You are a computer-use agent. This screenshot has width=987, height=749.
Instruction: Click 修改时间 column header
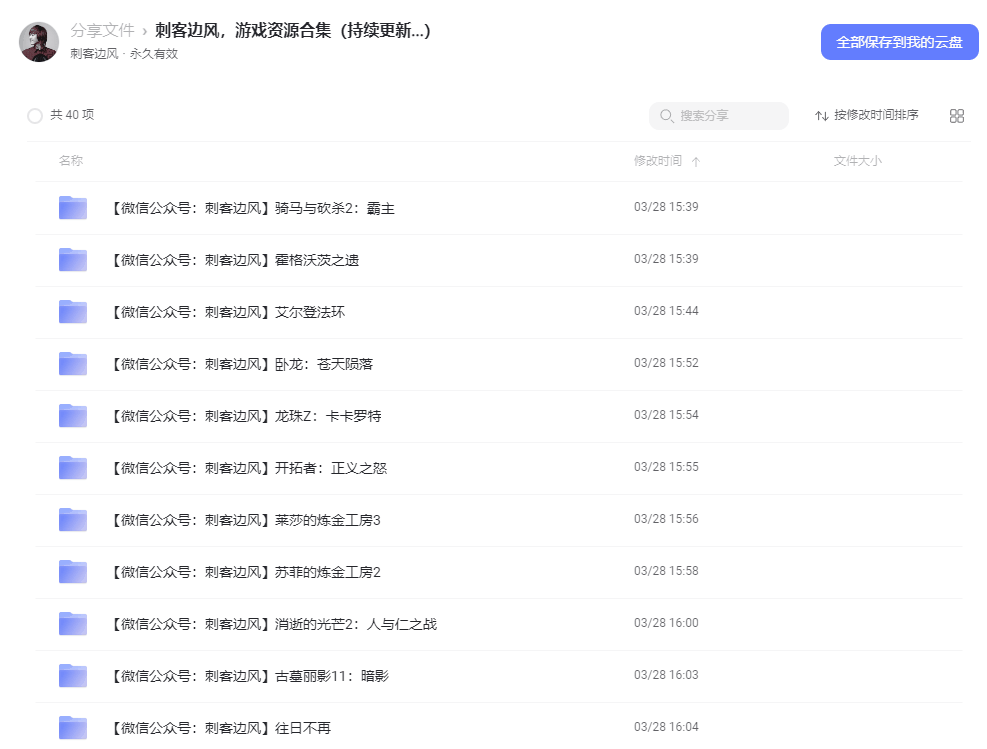pos(657,160)
